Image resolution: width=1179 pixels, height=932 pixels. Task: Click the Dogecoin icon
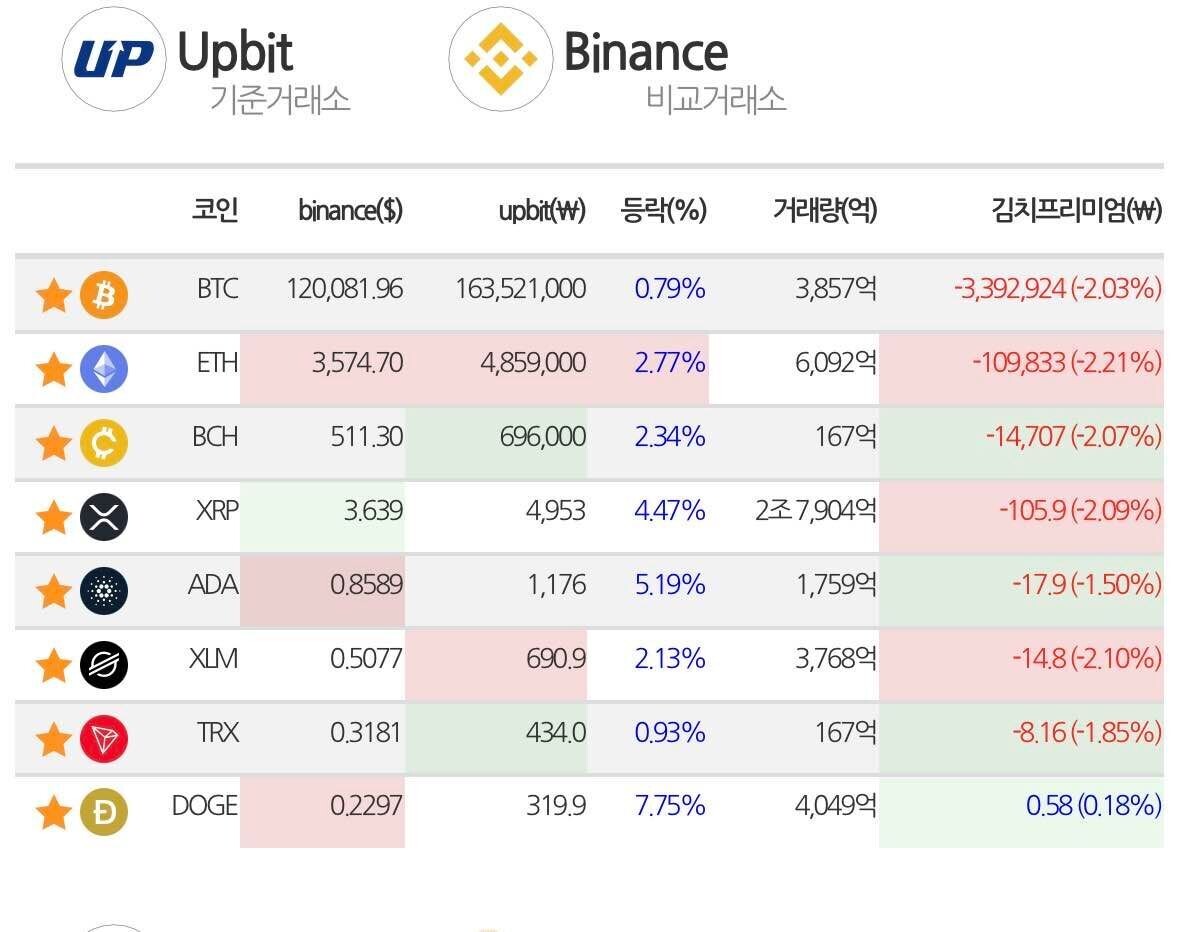pyautogui.click(x=104, y=813)
